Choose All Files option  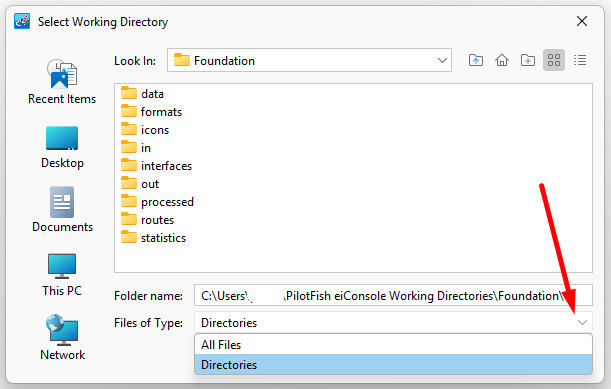tap(393, 345)
